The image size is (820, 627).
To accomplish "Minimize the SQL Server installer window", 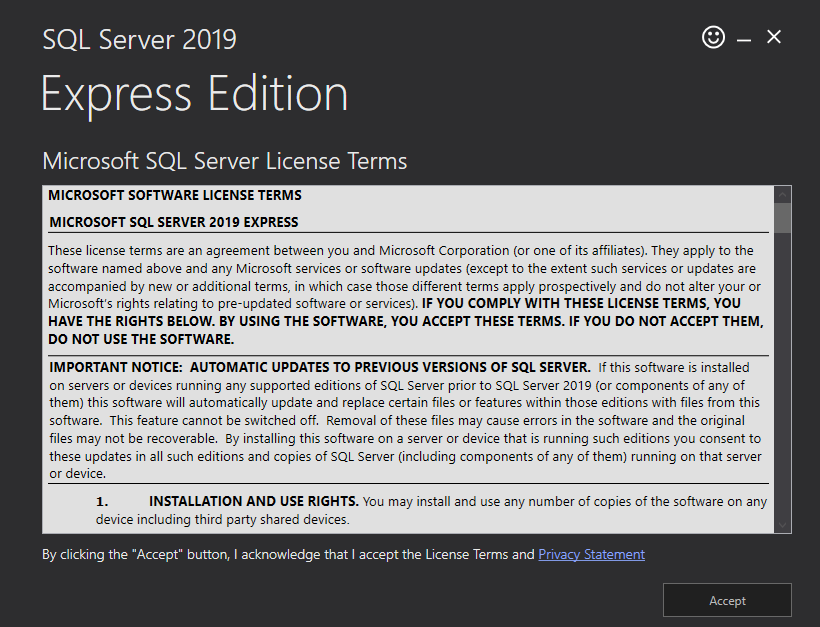I will [744, 39].
